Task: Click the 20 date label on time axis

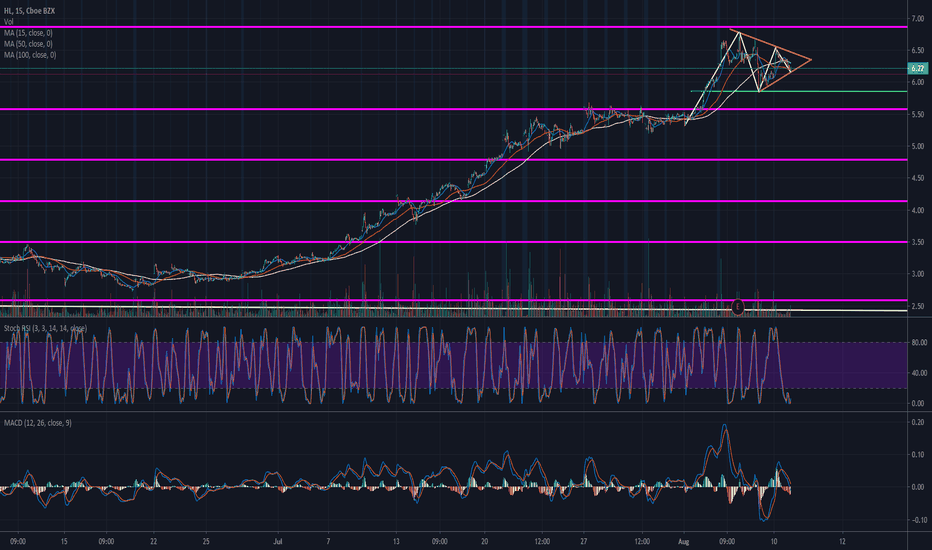Action: coord(484,542)
